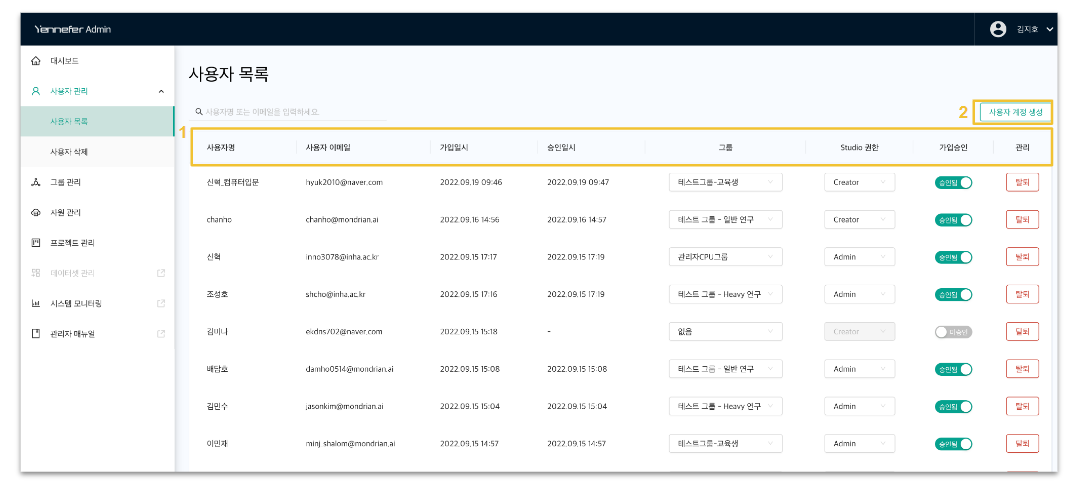Click external link icon beside 관리자 매뉴얼
Viewport: 1074px width, 493px height.
click(x=160, y=333)
